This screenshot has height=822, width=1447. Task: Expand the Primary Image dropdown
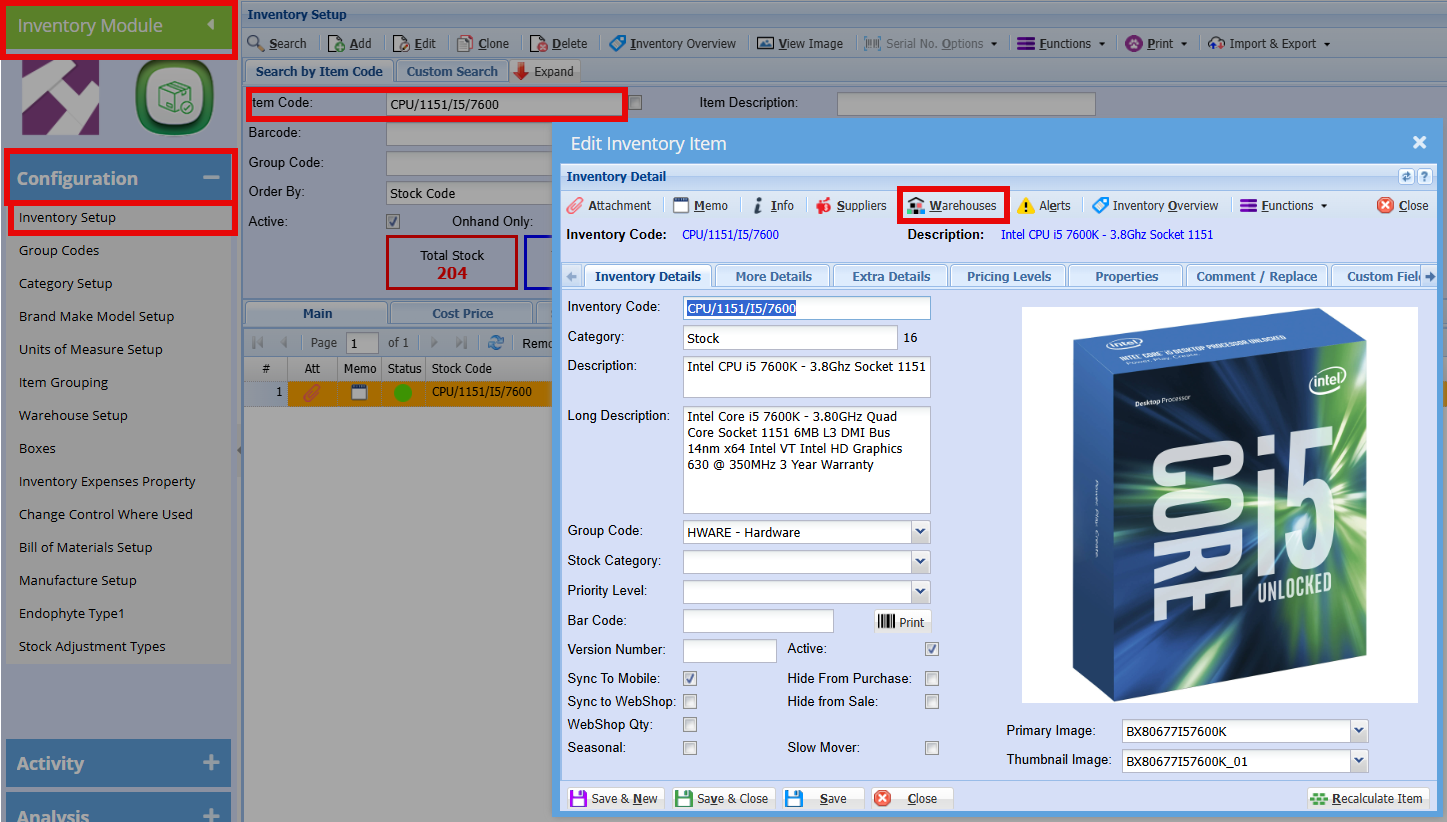coord(1358,731)
